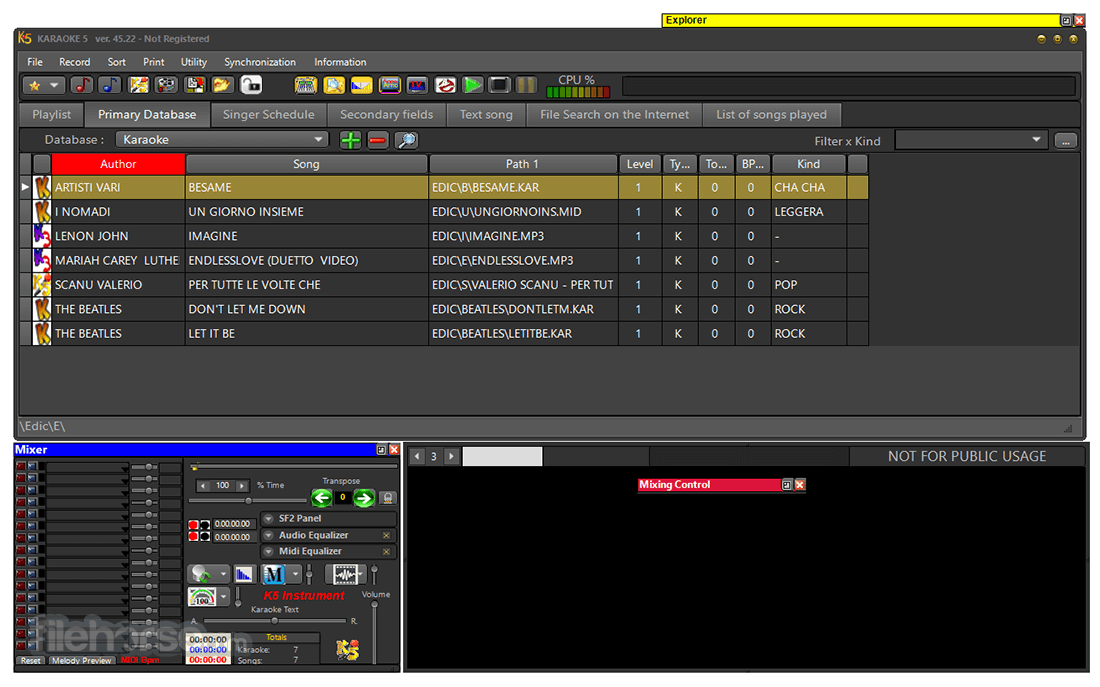The image size is (1100, 687).
Task: Switch to the Singer Schedule tab
Action: 269,114
